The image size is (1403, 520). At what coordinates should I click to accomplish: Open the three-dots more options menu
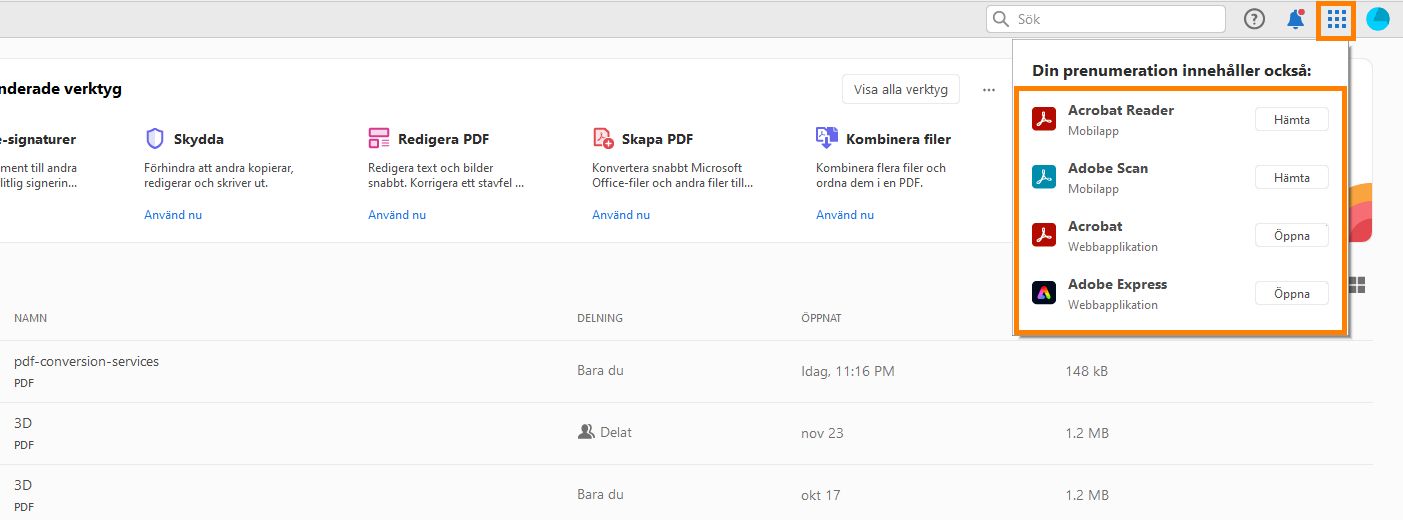click(989, 89)
